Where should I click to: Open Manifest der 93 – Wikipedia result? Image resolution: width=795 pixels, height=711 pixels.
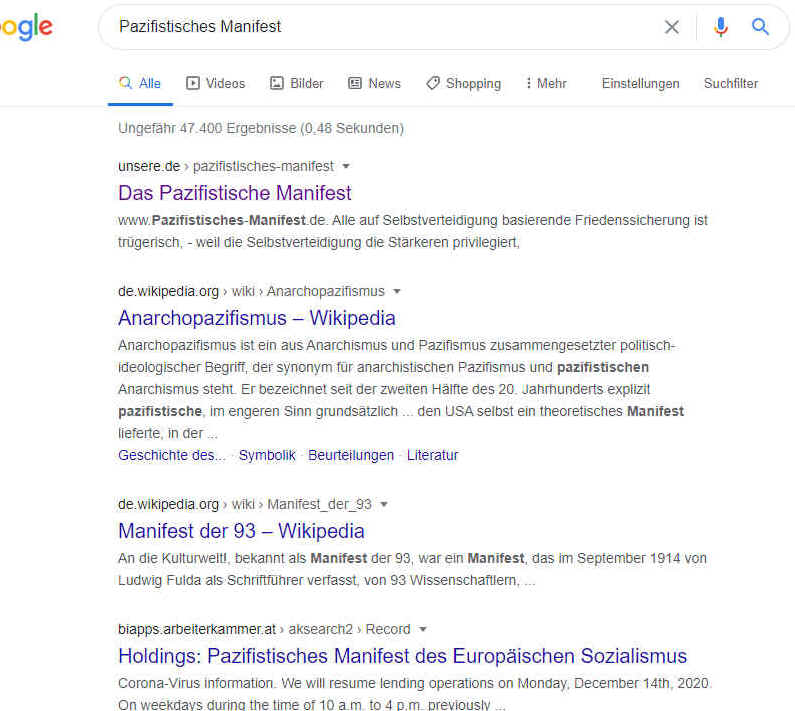241,531
